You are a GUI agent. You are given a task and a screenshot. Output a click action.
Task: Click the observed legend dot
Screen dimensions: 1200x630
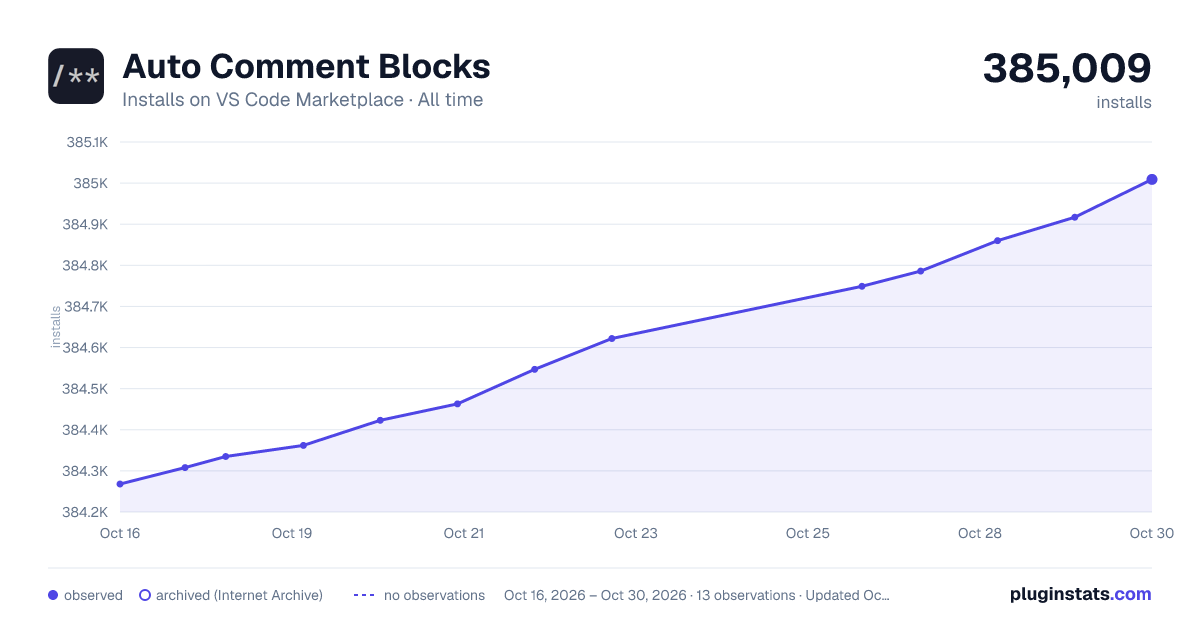(x=53, y=595)
